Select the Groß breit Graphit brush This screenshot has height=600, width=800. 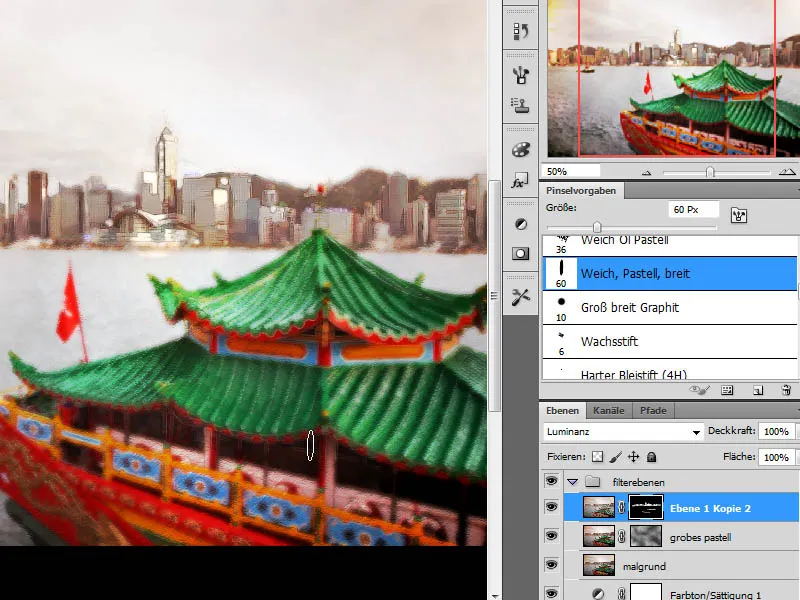(669, 308)
